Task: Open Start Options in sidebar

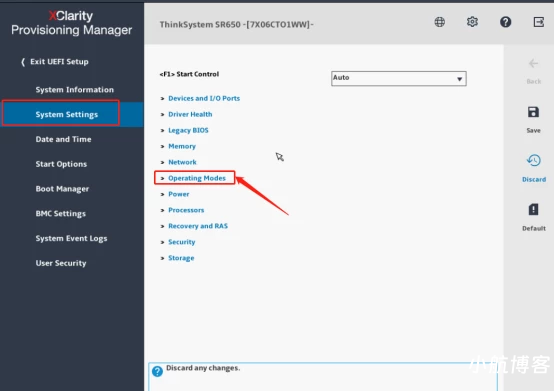Action: pos(61,164)
